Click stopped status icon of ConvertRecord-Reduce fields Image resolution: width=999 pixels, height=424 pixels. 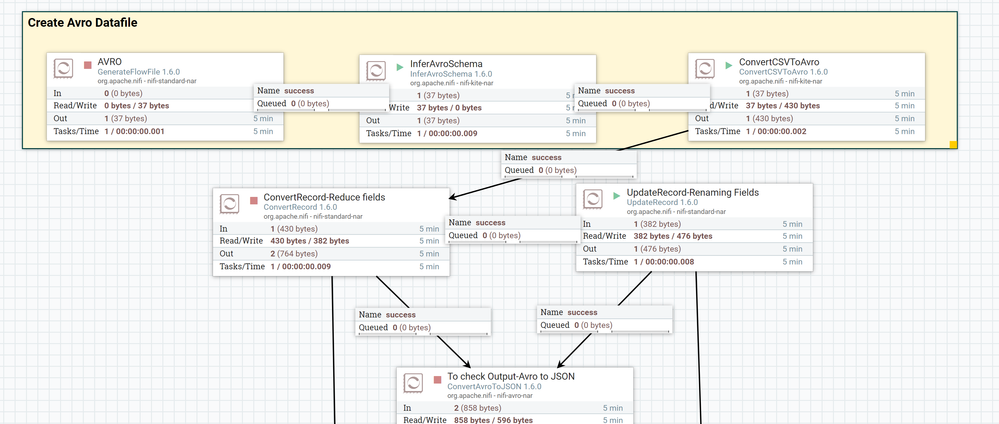(x=254, y=200)
